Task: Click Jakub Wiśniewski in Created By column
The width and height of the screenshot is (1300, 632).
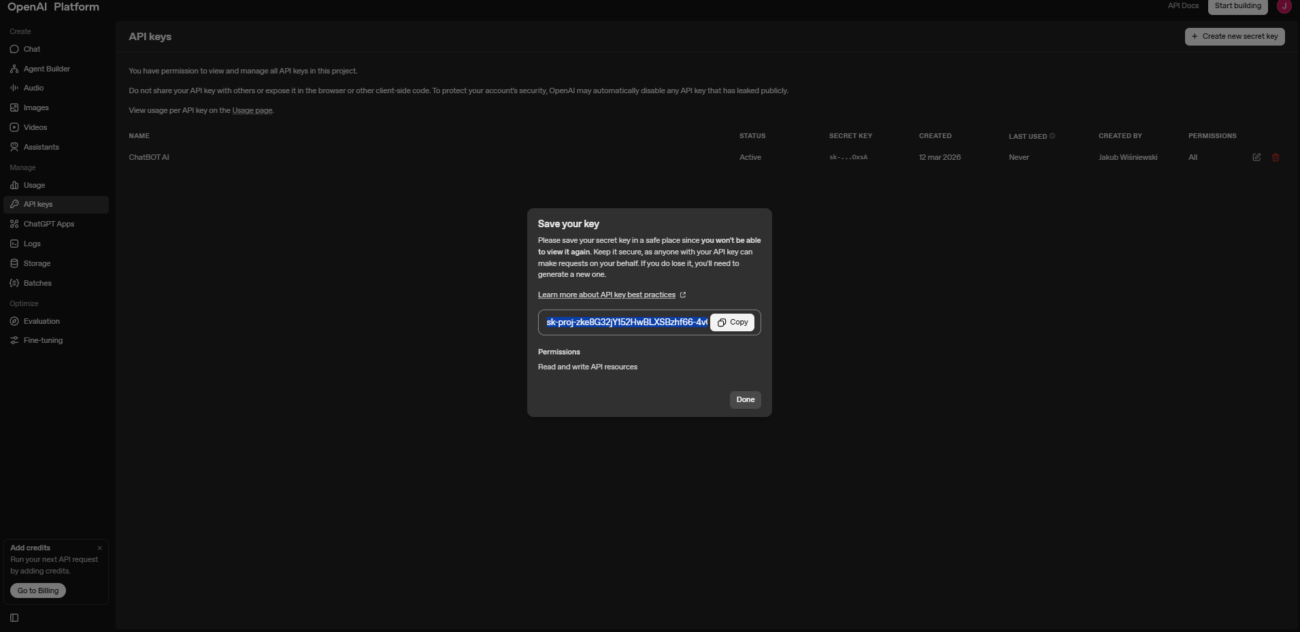Action: click(x=1128, y=157)
